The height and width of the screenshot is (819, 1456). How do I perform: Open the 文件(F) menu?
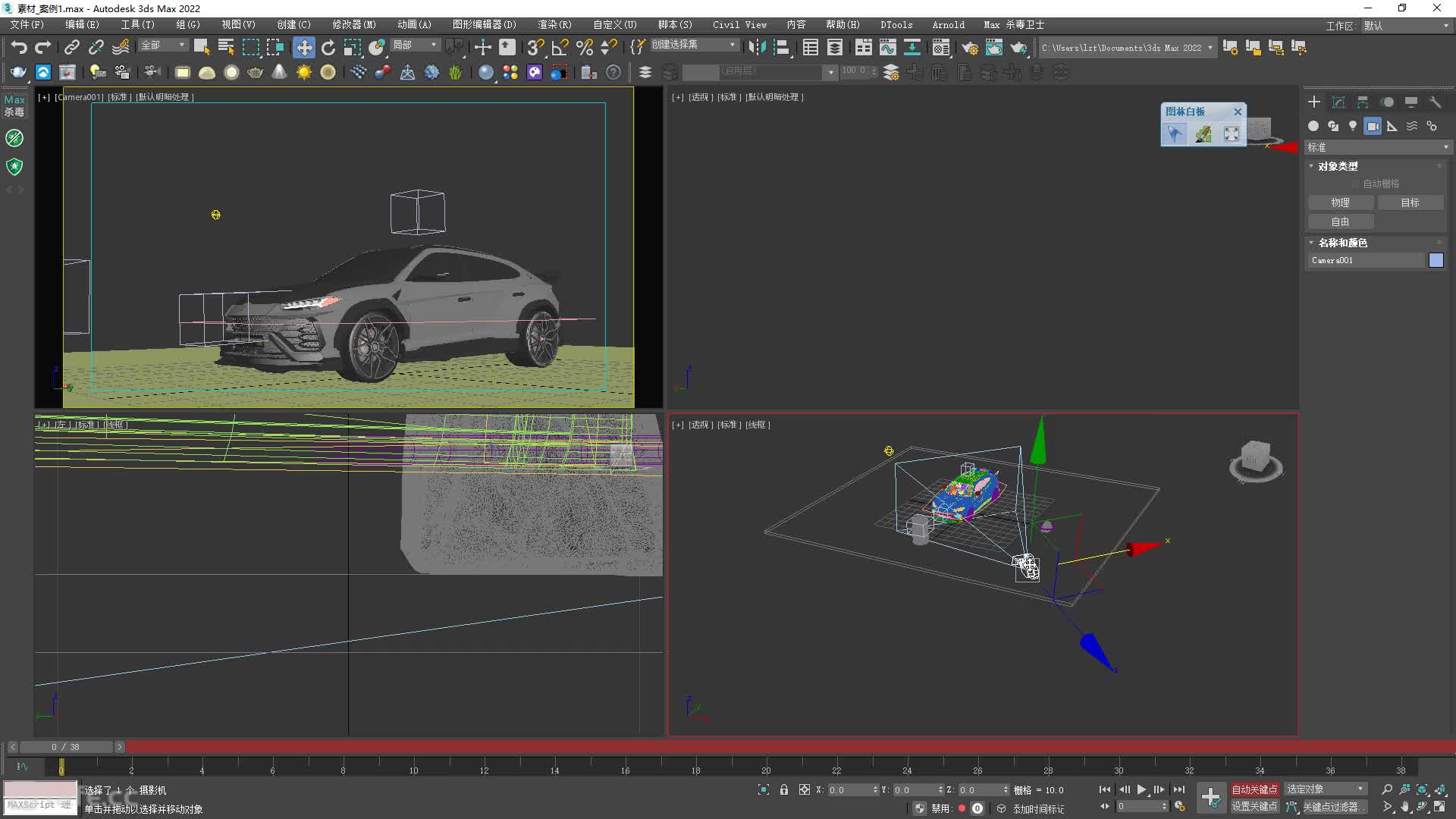[x=27, y=25]
